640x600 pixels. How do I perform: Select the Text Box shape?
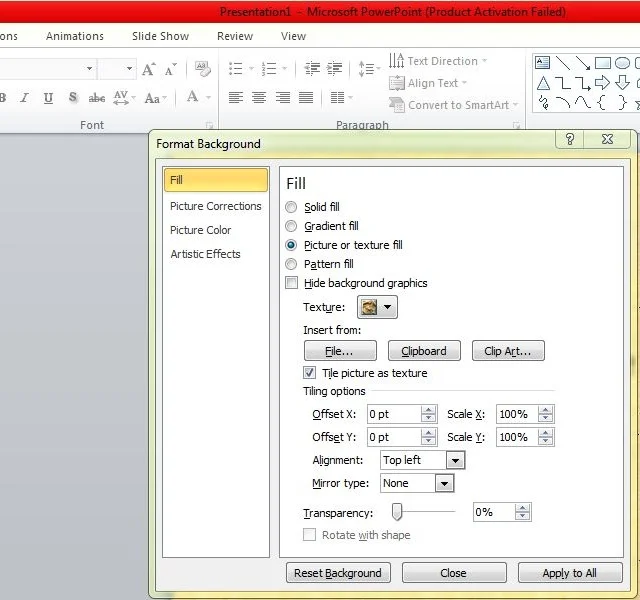(x=542, y=62)
